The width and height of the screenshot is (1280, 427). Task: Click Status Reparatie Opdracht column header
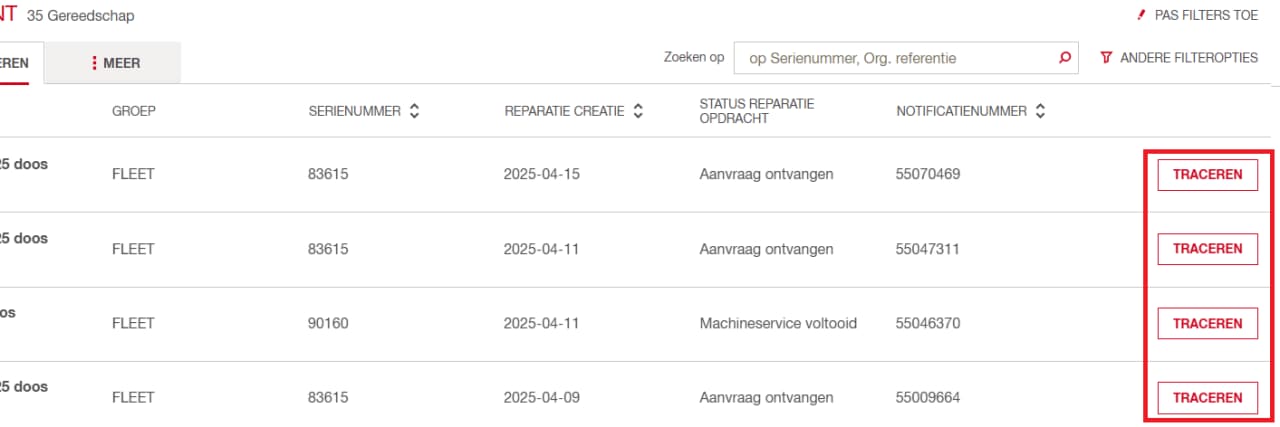(x=757, y=111)
